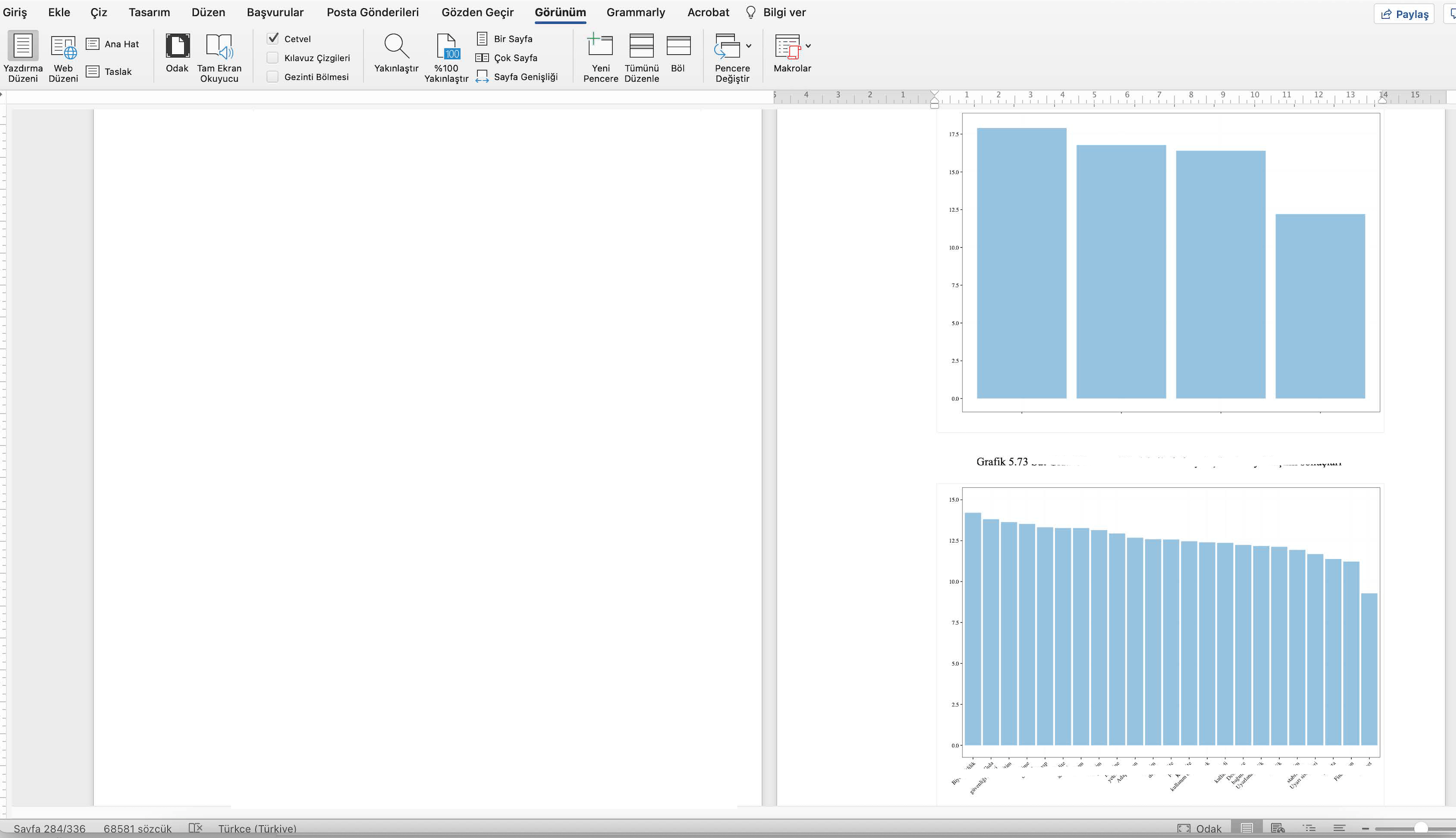Click zoom out minus in status bar
This screenshot has width=1456, height=838.
click(1365, 829)
